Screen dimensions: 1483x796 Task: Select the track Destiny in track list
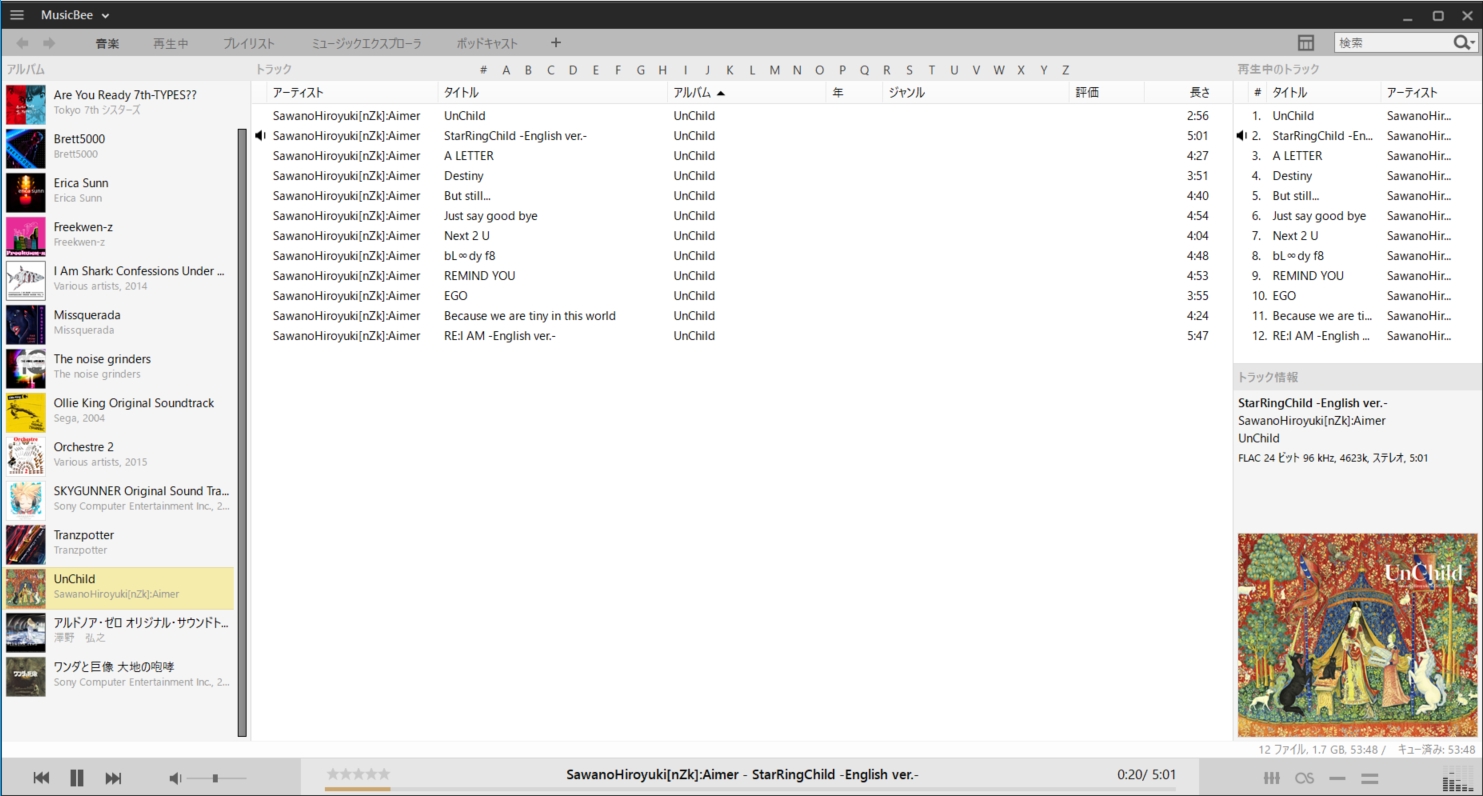741,176
